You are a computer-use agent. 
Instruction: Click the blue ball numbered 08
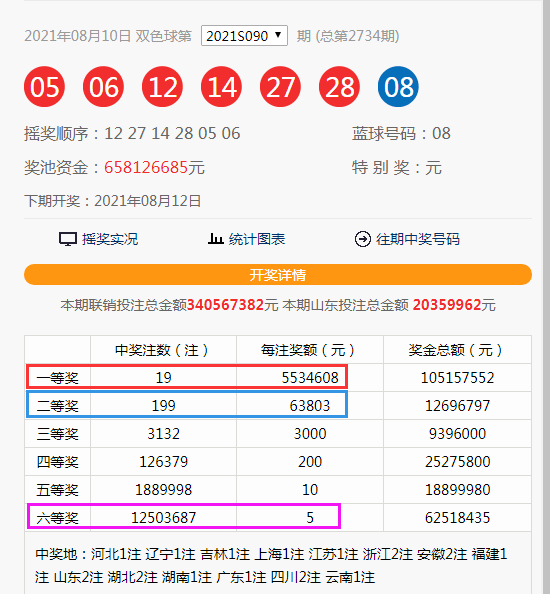pyautogui.click(x=398, y=87)
